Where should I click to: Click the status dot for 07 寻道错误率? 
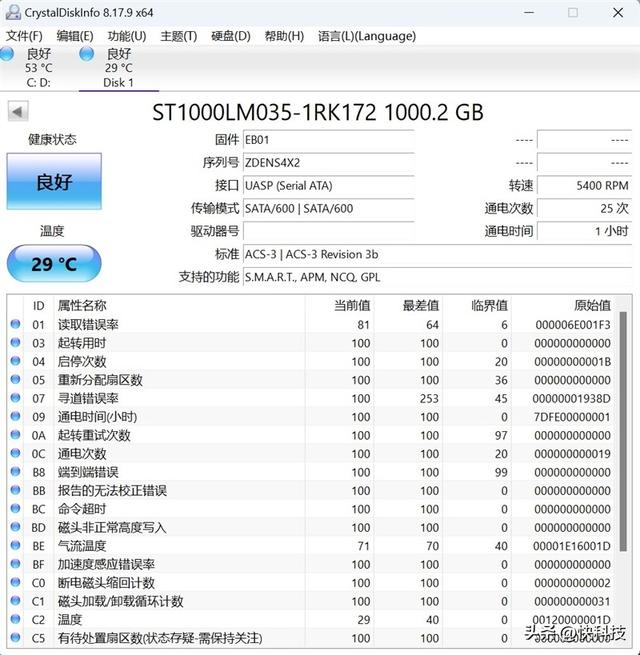point(15,397)
